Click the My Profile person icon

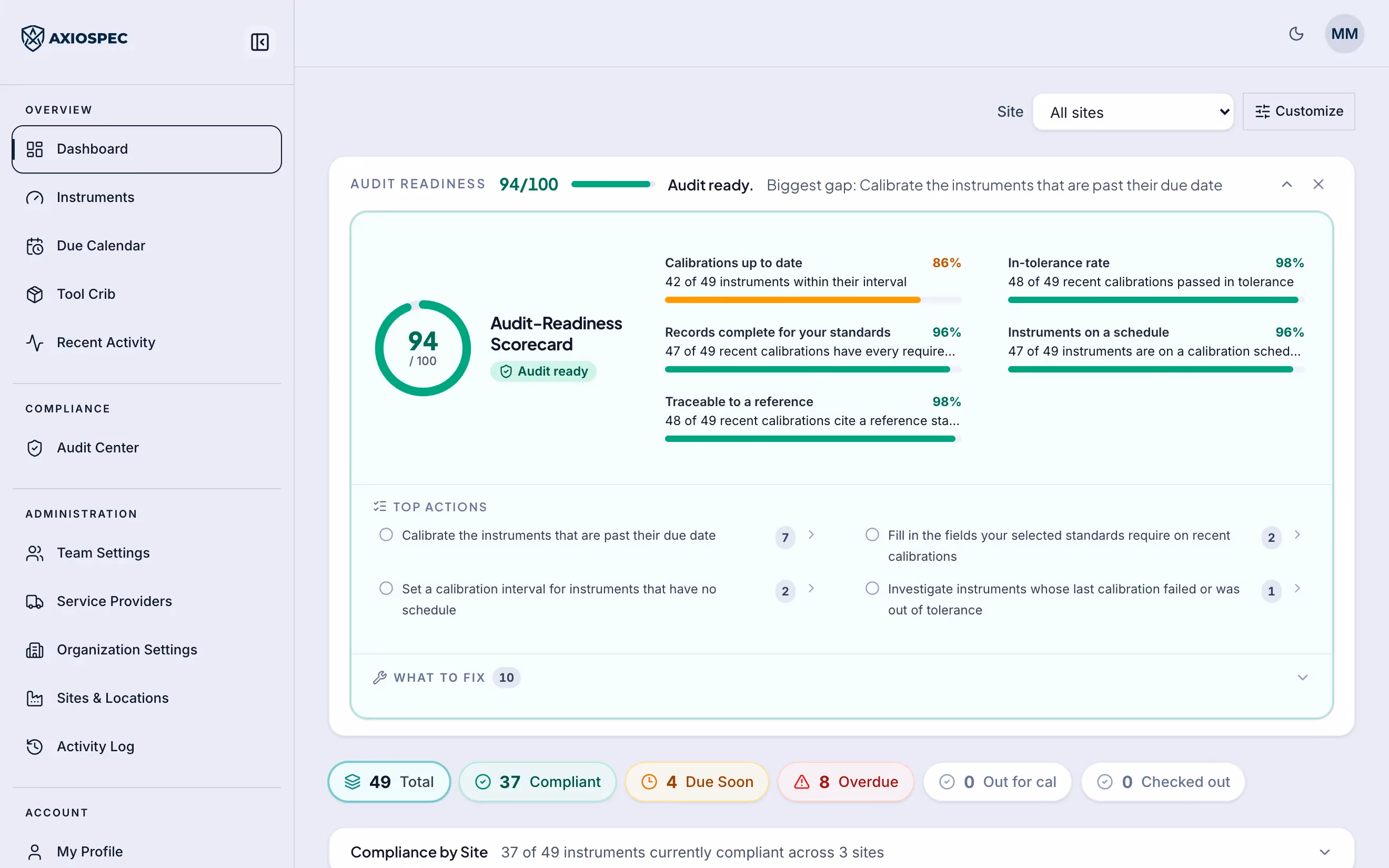[x=35, y=851]
